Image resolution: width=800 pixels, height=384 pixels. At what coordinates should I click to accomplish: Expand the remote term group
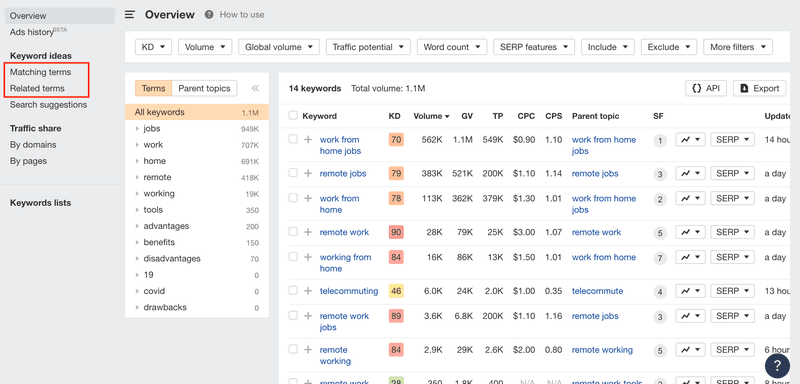coord(137,177)
